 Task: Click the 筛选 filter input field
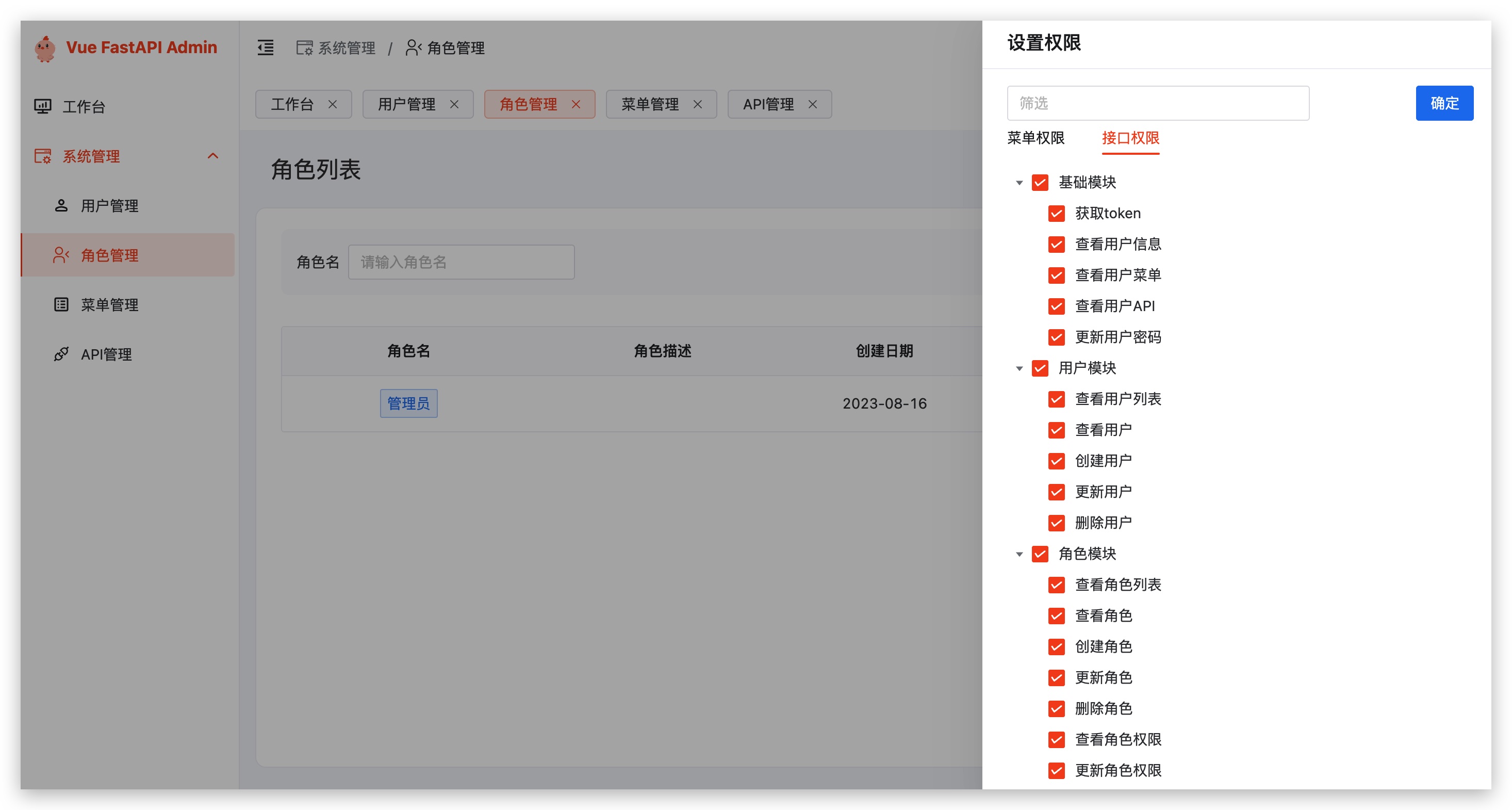click(x=1158, y=103)
